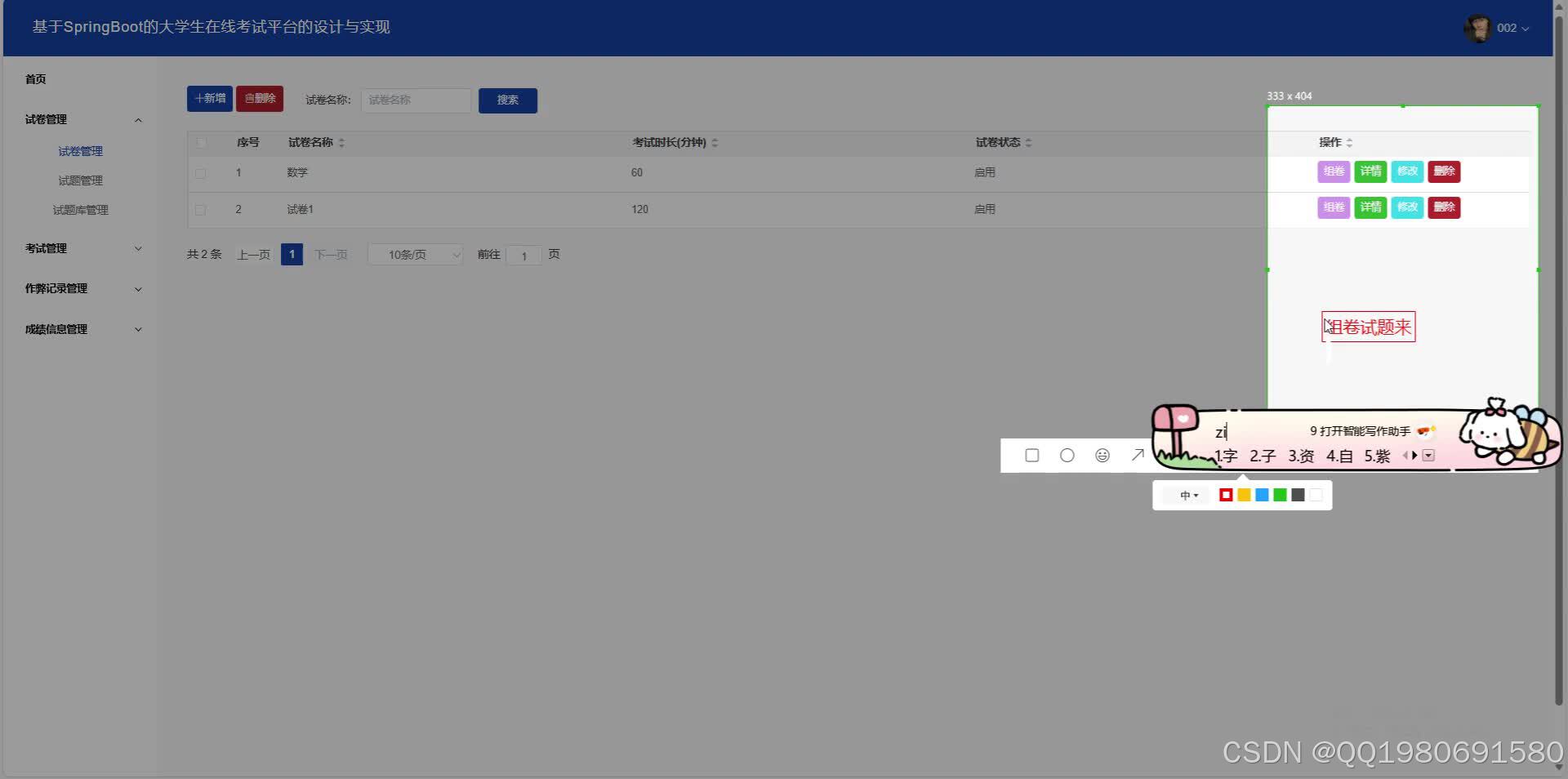Go to 首页 in the sidebar
Screen dimensions: 1568x779
pyautogui.click(x=35, y=79)
